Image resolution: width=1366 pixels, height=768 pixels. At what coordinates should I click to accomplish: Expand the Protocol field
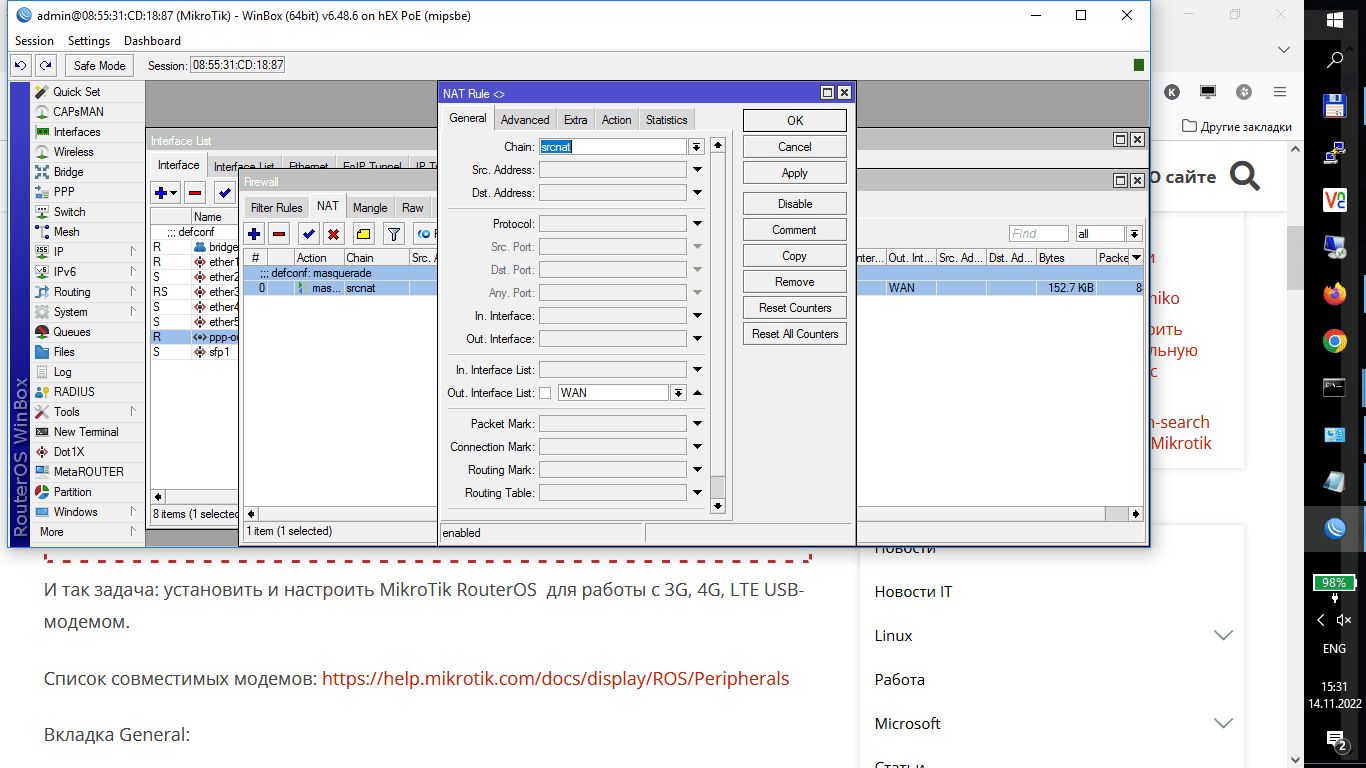pyautogui.click(x=697, y=224)
